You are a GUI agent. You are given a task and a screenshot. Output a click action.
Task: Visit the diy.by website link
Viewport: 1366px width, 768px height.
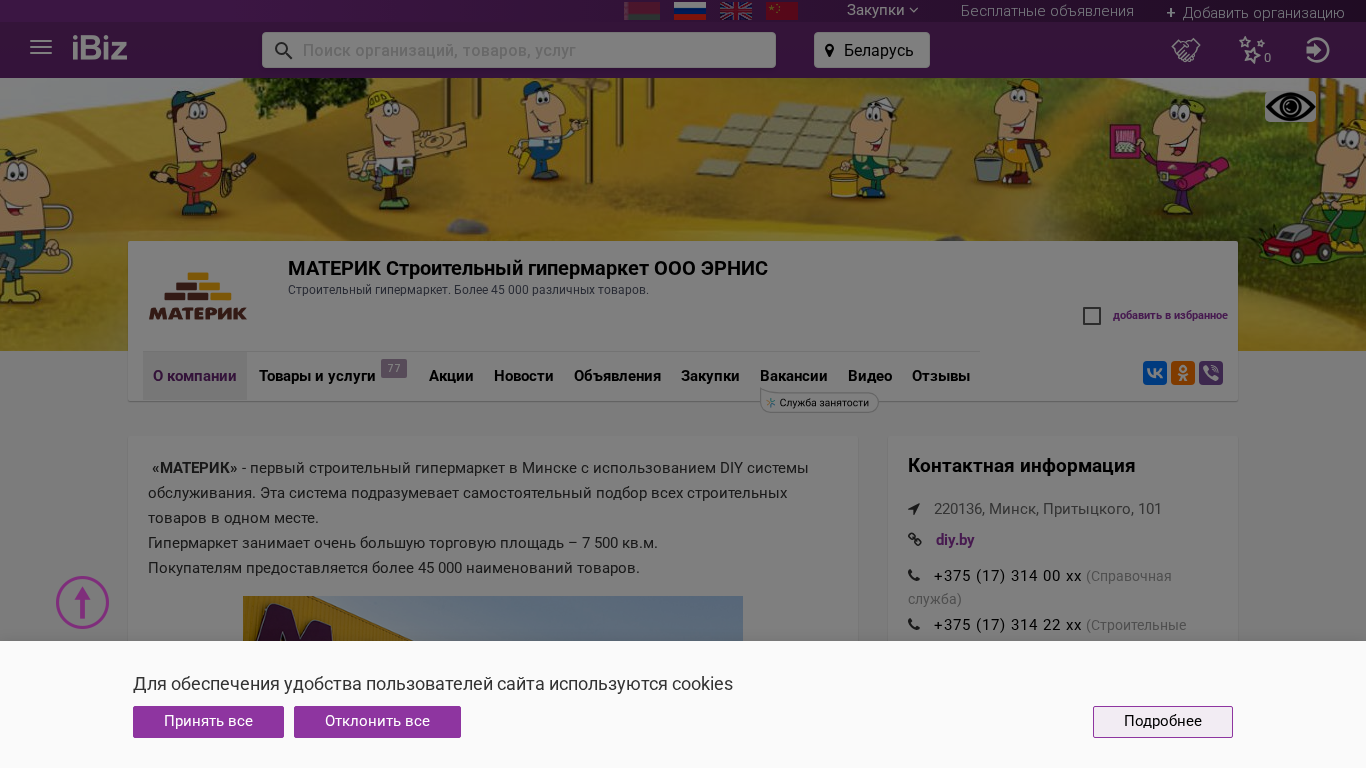coord(955,540)
